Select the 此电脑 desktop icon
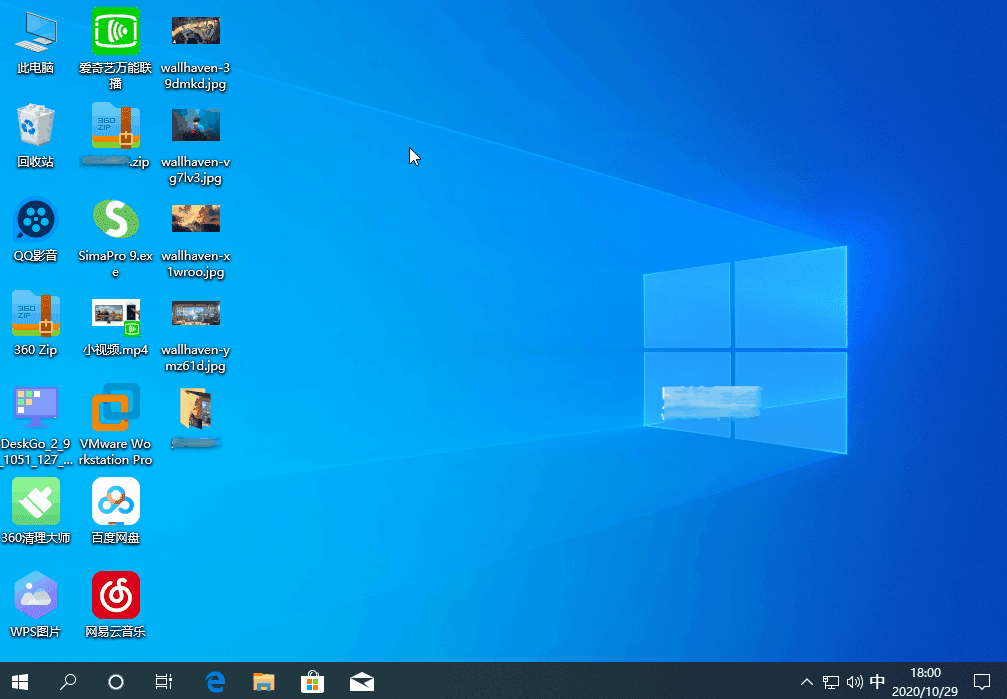Screen dimensions: 1007x699 pyautogui.click(x=35, y=42)
